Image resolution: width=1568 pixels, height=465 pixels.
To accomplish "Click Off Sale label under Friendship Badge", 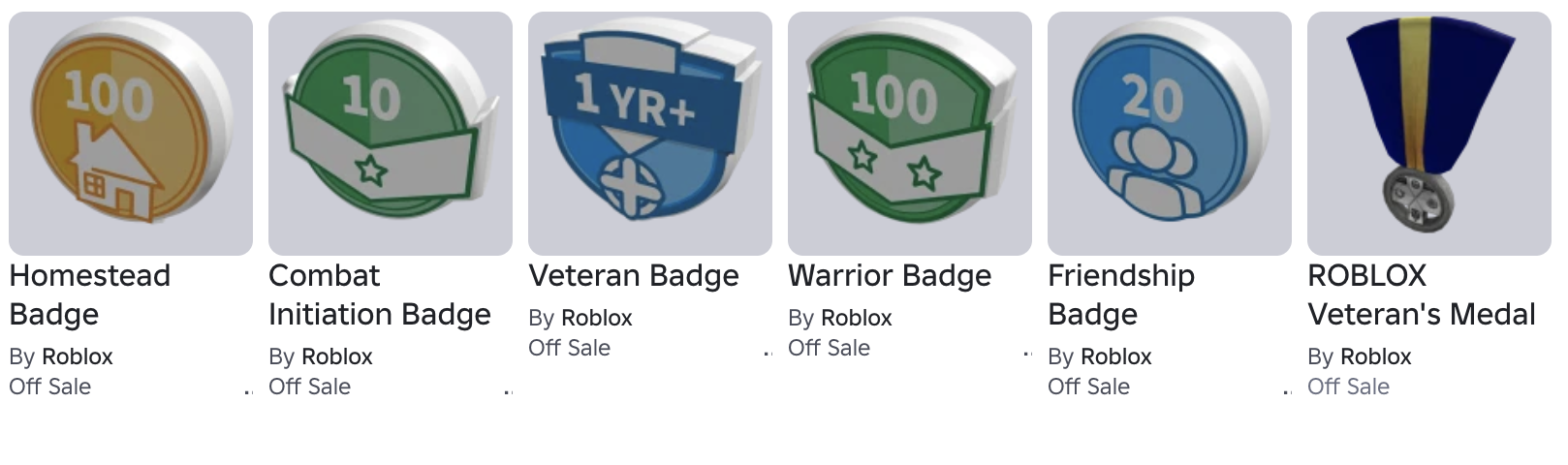I will [1089, 387].
